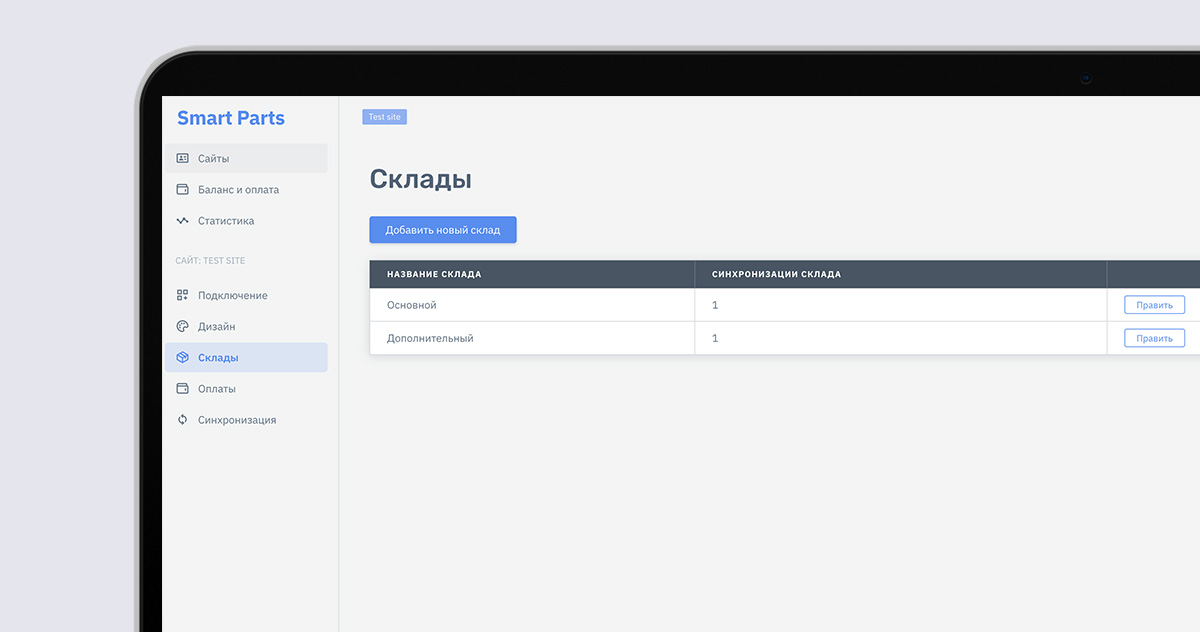Open the Оплаты card icon
The height and width of the screenshot is (632, 1200).
pyautogui.click(x=182, y=388)
